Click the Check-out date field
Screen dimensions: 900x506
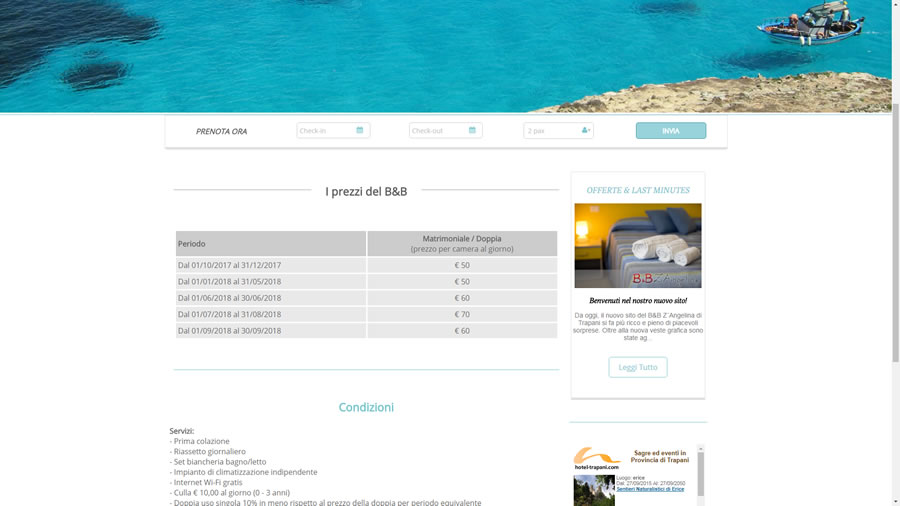pos(445,130)
